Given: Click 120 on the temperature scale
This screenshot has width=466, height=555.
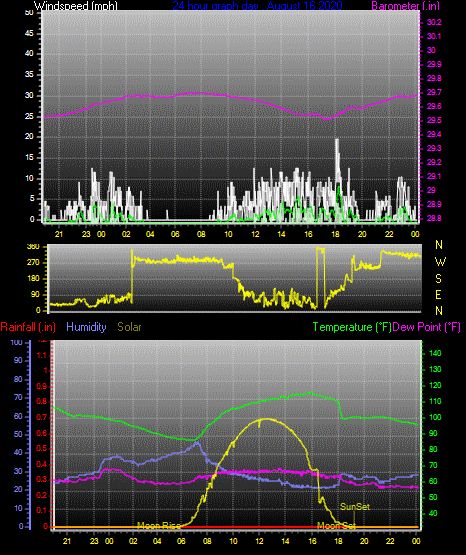Looking at the screenshot, I should tap(435, 385).
